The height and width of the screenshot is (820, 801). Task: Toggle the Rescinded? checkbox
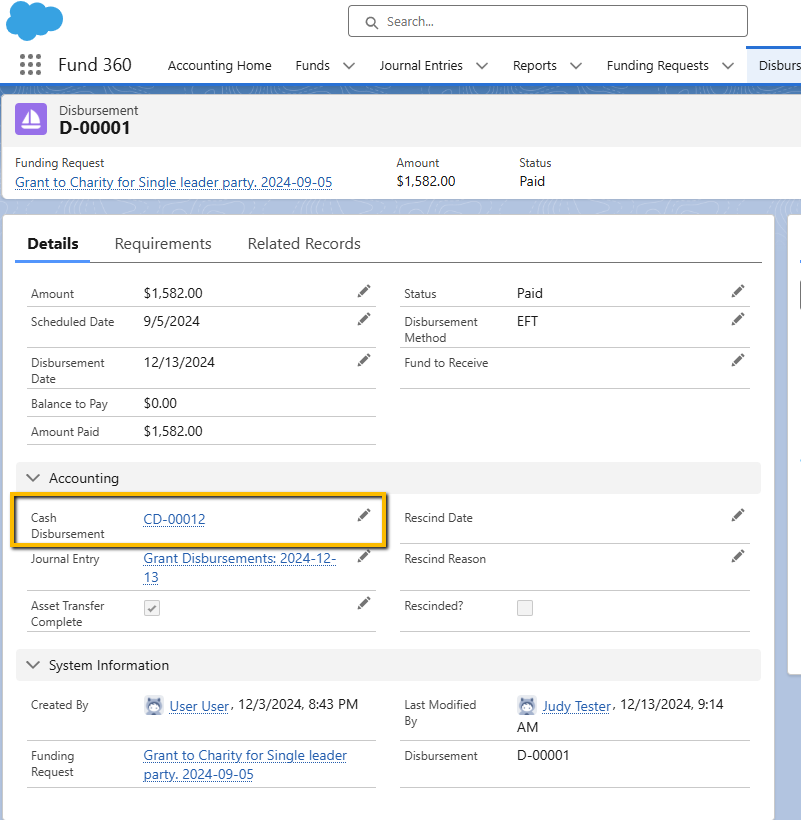point(525,608)
